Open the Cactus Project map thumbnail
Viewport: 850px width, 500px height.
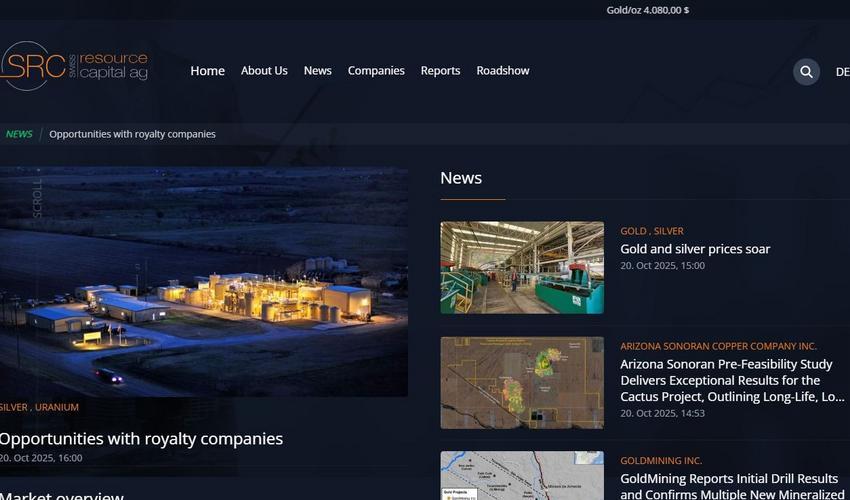[521, 383]
